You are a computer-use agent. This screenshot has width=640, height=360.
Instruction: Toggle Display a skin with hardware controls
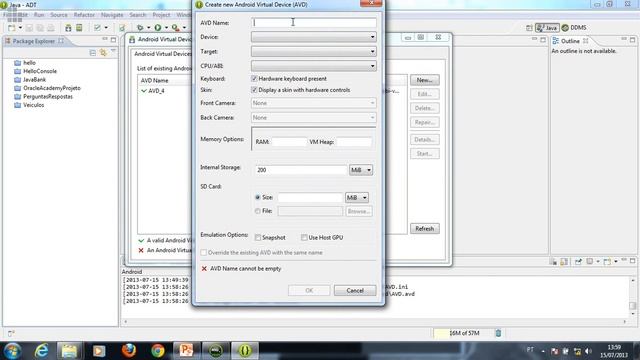254,90
